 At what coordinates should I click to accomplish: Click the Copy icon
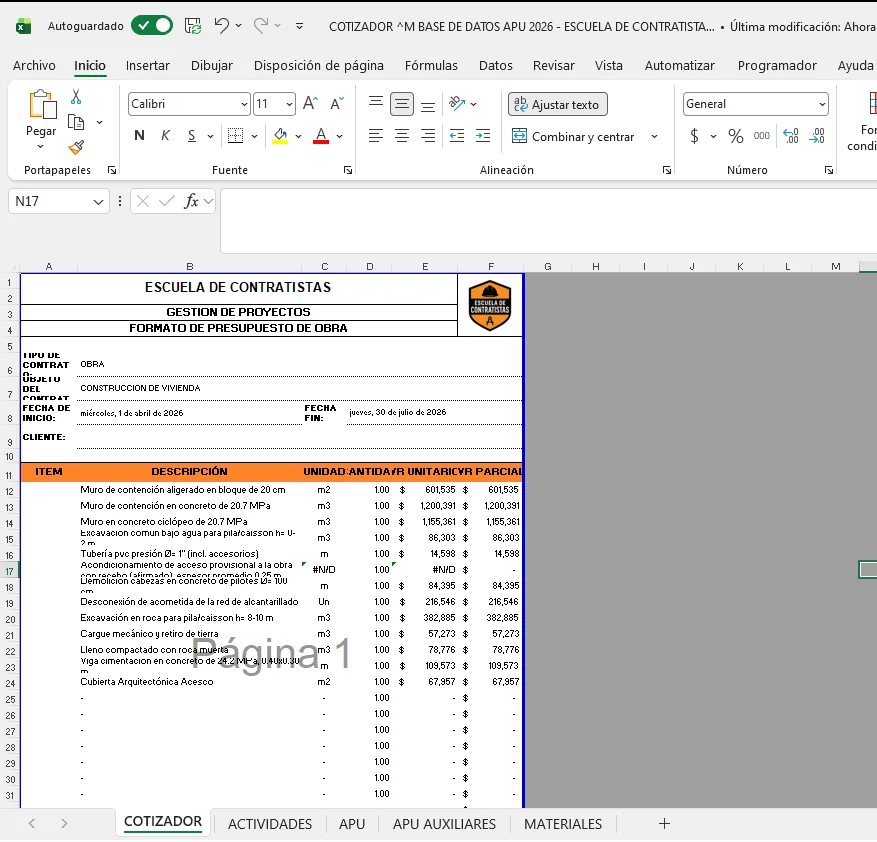point(76,122)
